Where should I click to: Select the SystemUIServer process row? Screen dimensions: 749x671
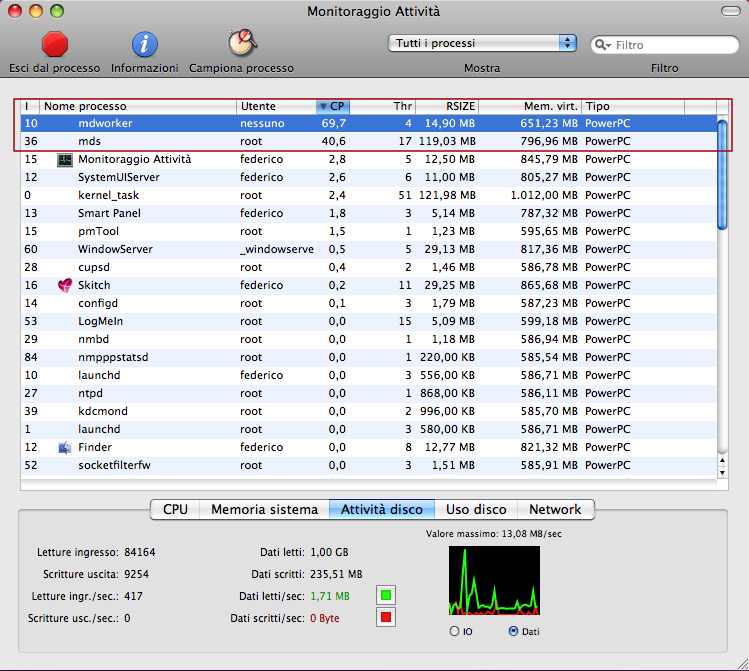(x=369, y=177)
